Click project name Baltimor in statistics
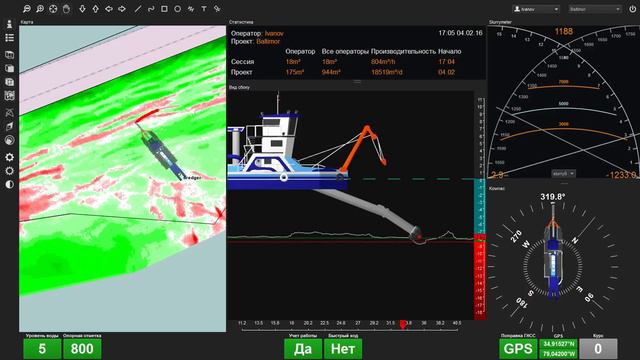This screenshot has height=360, width=640. pos(268,42)
